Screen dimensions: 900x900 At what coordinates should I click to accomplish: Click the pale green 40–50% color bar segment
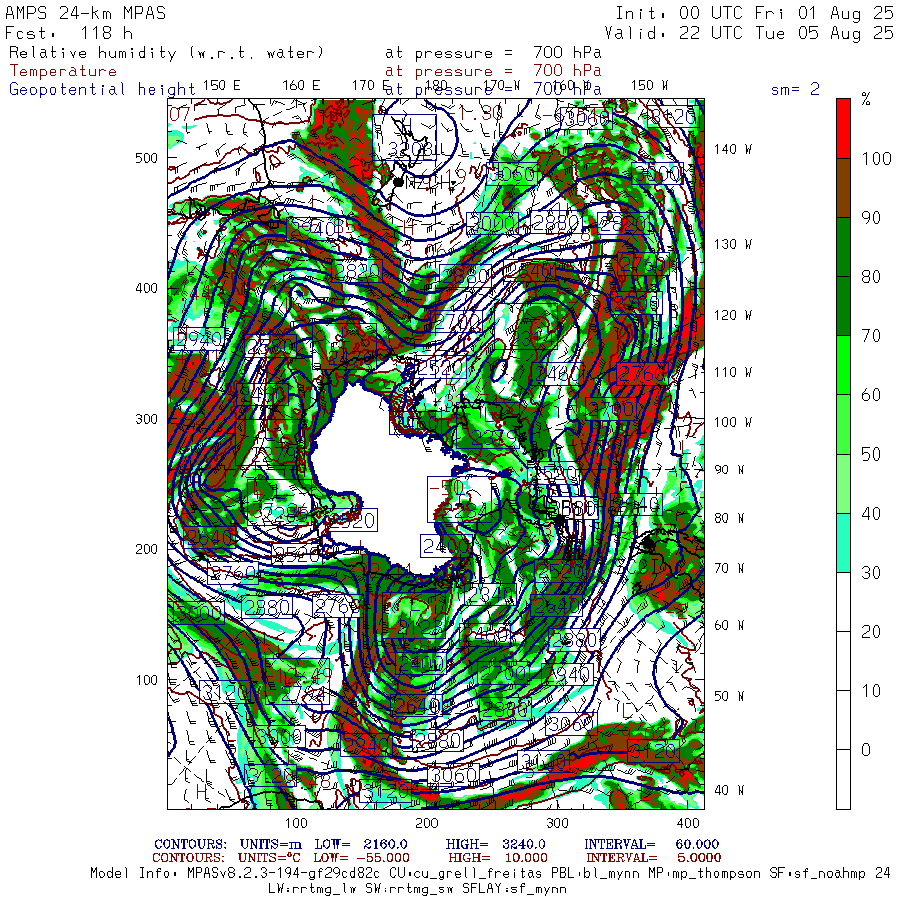coord(843,484)
